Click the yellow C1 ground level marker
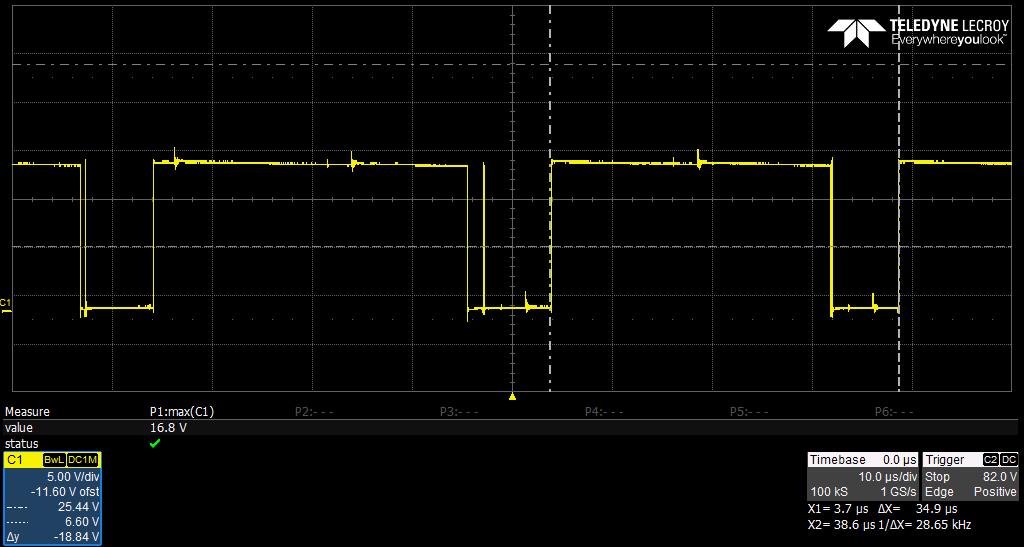 pyautogui.click(x=5, y=306)
